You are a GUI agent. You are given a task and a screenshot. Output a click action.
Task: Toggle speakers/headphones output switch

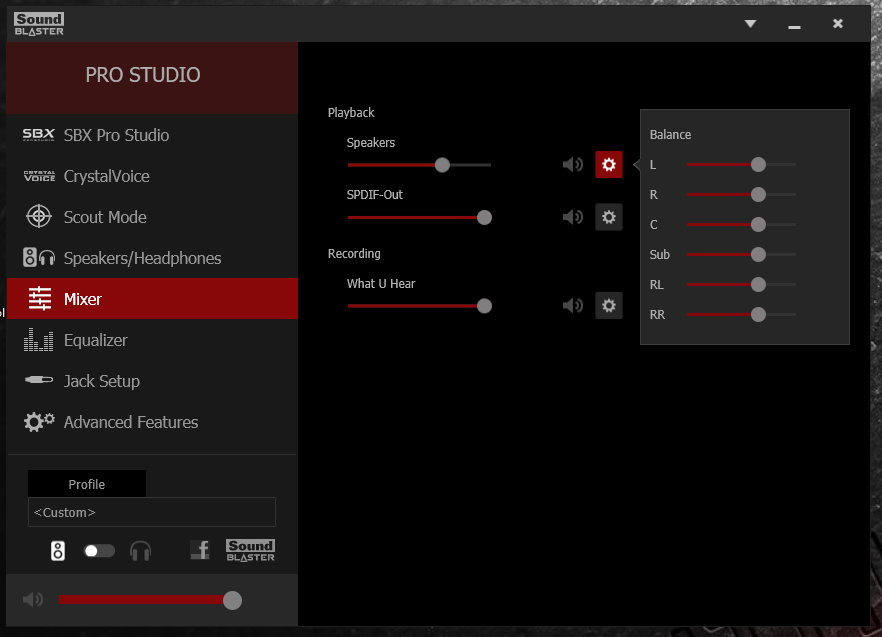tap(99, 551)
